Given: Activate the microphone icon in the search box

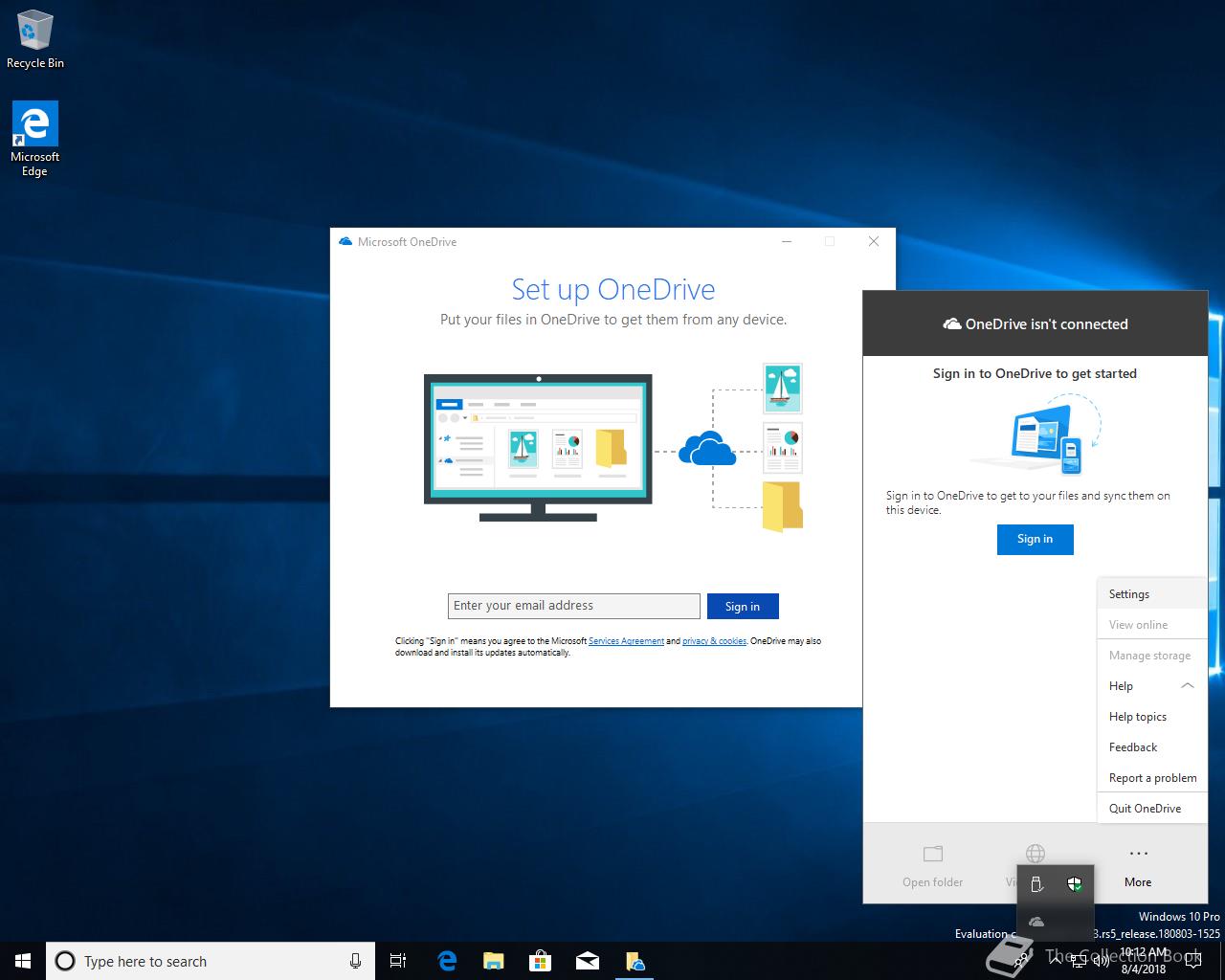Looking at the screenshot, I should (355, 961).
